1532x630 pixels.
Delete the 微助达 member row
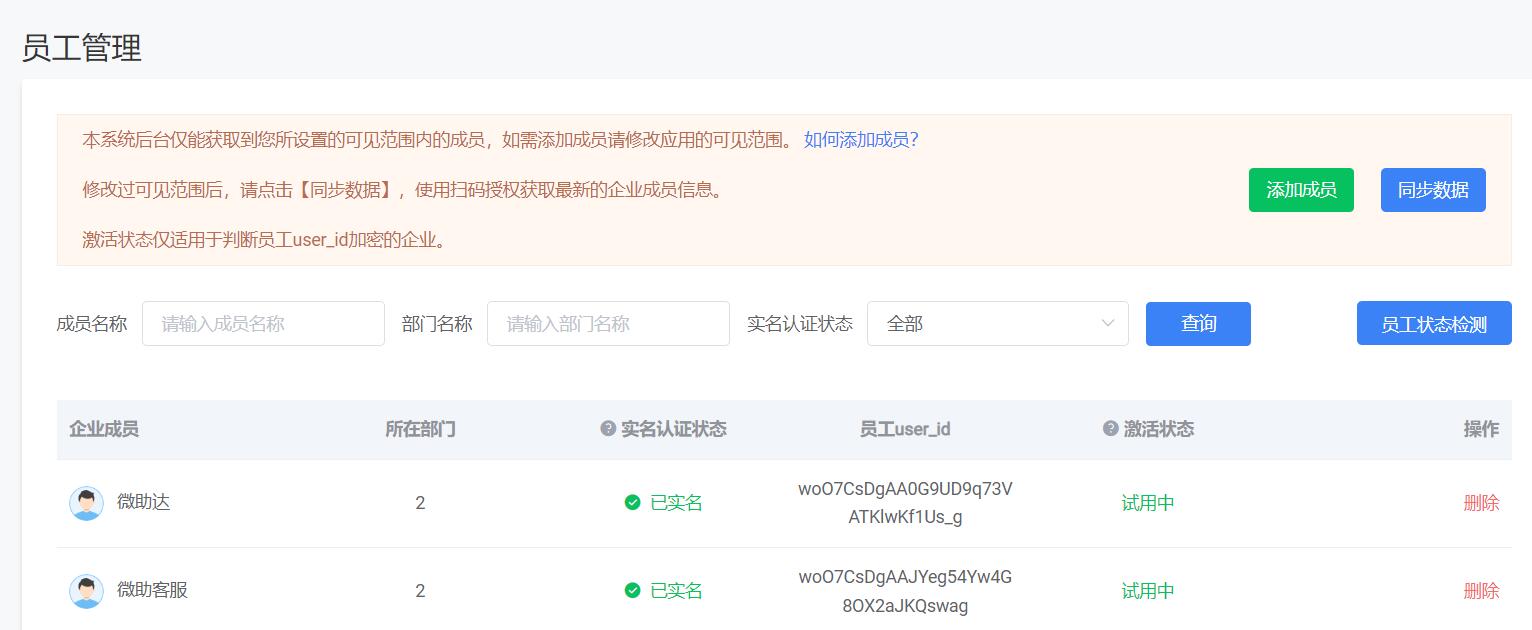[x=1481, y=503]
